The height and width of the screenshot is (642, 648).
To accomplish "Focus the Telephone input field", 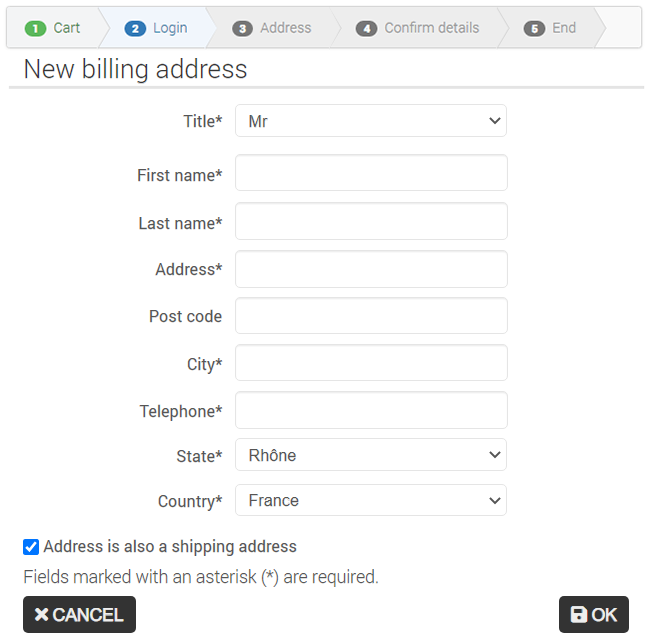I will point(371,410).
